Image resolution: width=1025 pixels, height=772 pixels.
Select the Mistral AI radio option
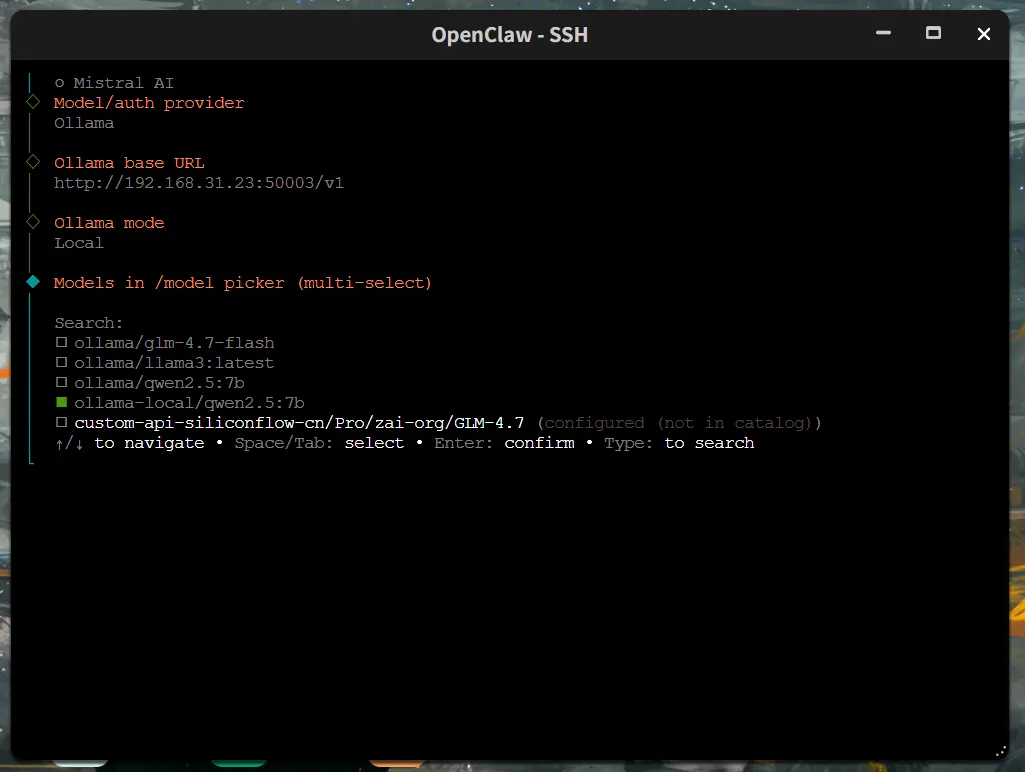pyautogui.click(x=59, y=83)
